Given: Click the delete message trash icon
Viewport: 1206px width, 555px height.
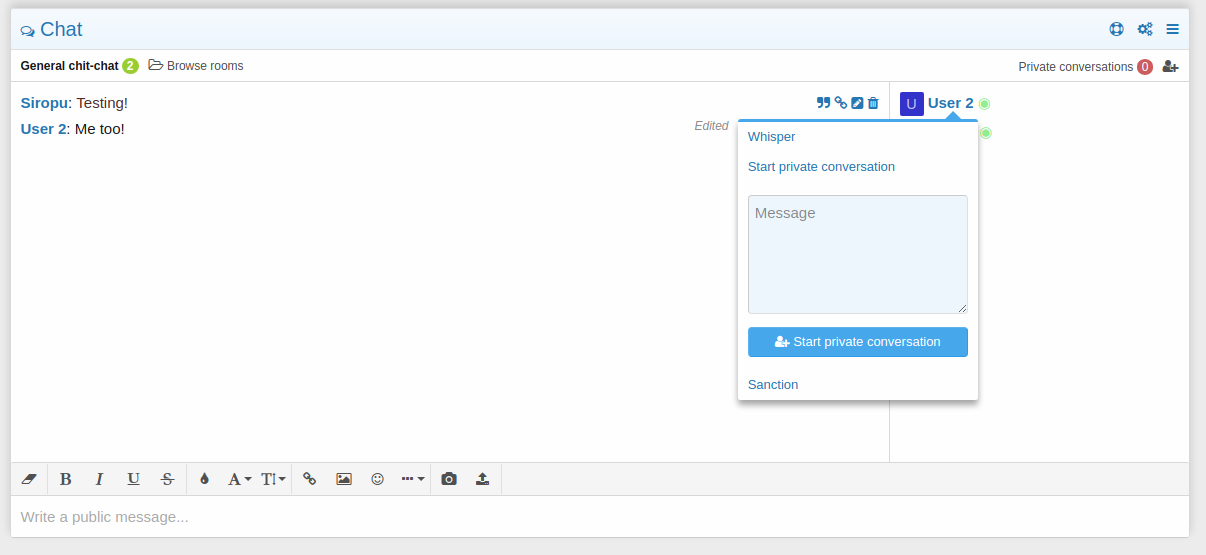Looking at the screenshot, I should 873,103.
